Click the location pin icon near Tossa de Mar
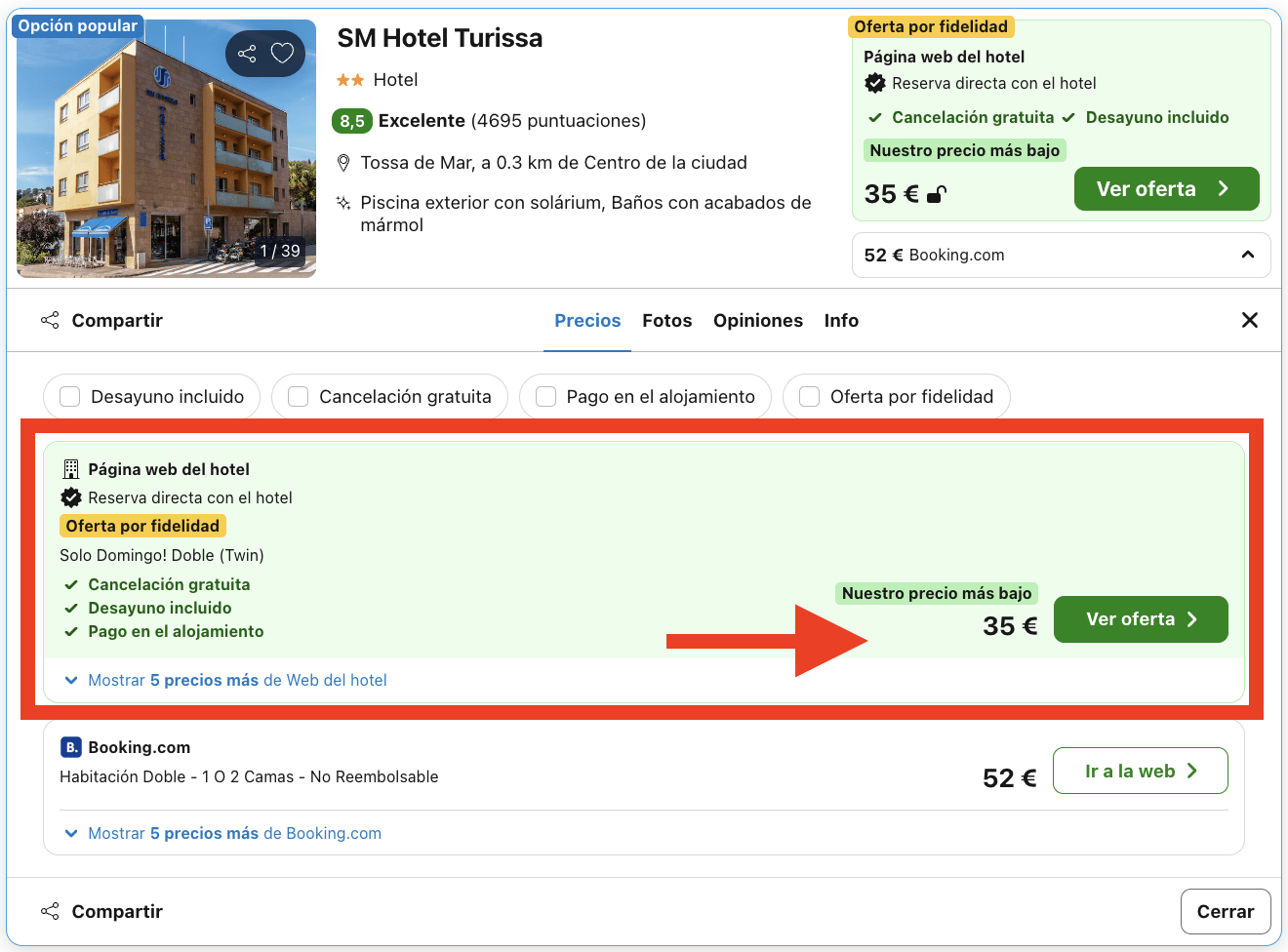 [x=343, y=162]
